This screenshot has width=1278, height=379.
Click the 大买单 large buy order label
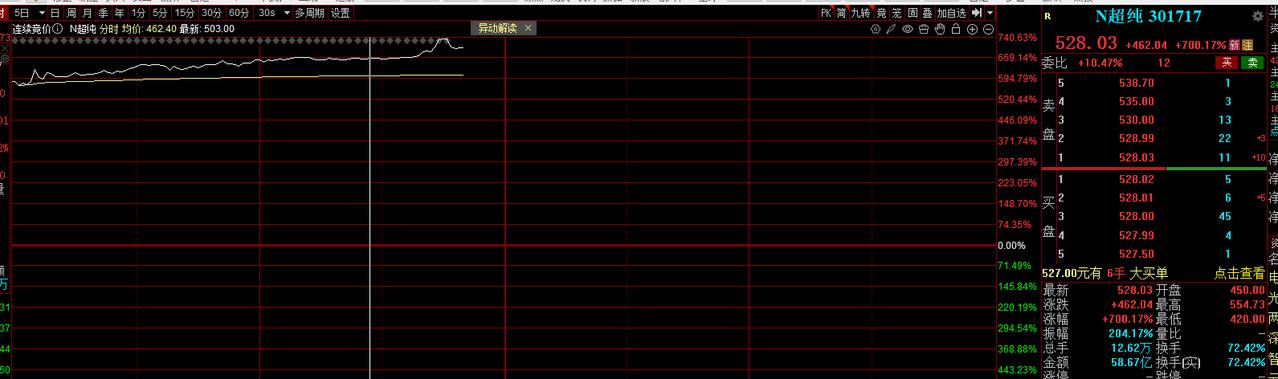pyautogui.click(x=1149, y=273)
